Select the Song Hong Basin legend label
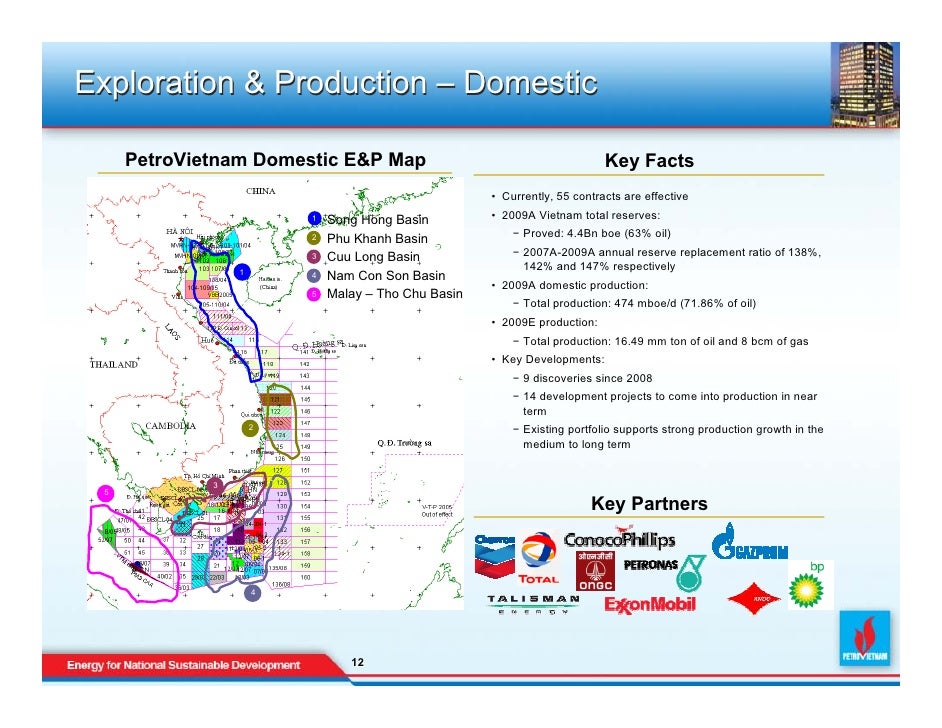This screenshot has width=942, height=728. pyautogui.click(x=377, y=219)
